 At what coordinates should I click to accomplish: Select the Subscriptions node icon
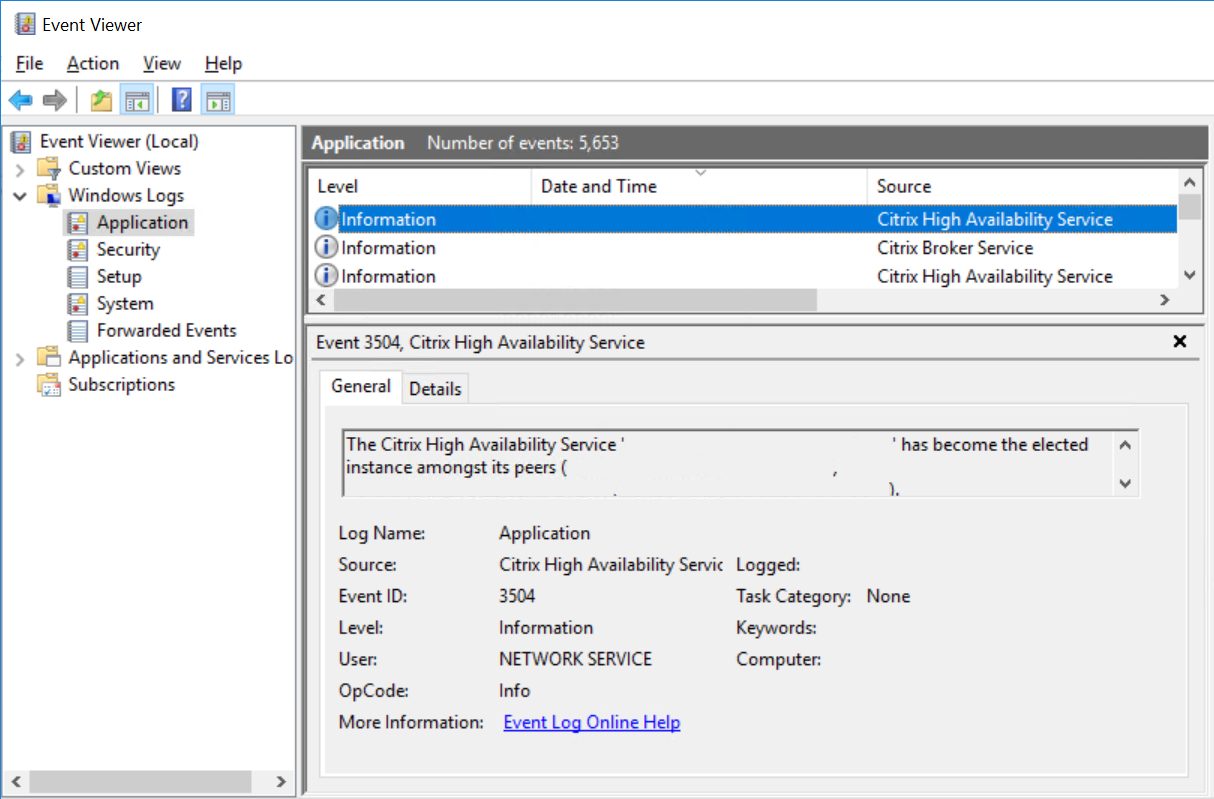[x=48, y=385]
